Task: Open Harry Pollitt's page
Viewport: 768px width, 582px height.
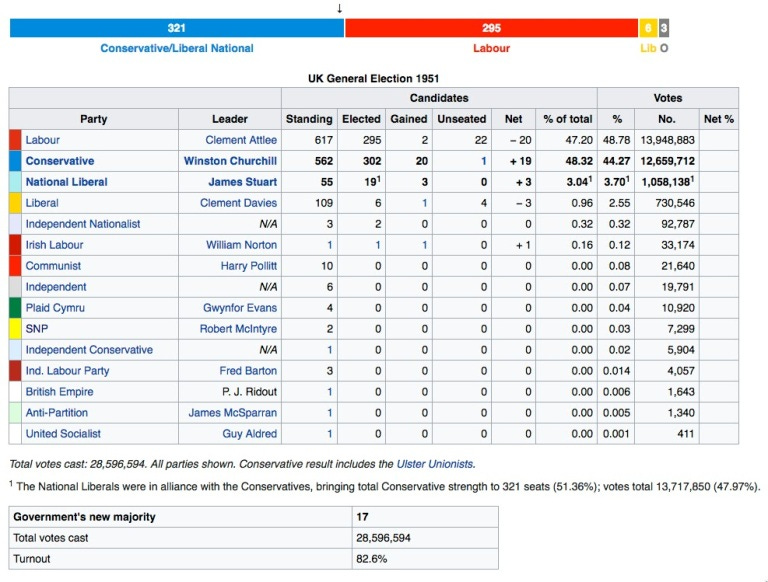Action: [248, 266]
